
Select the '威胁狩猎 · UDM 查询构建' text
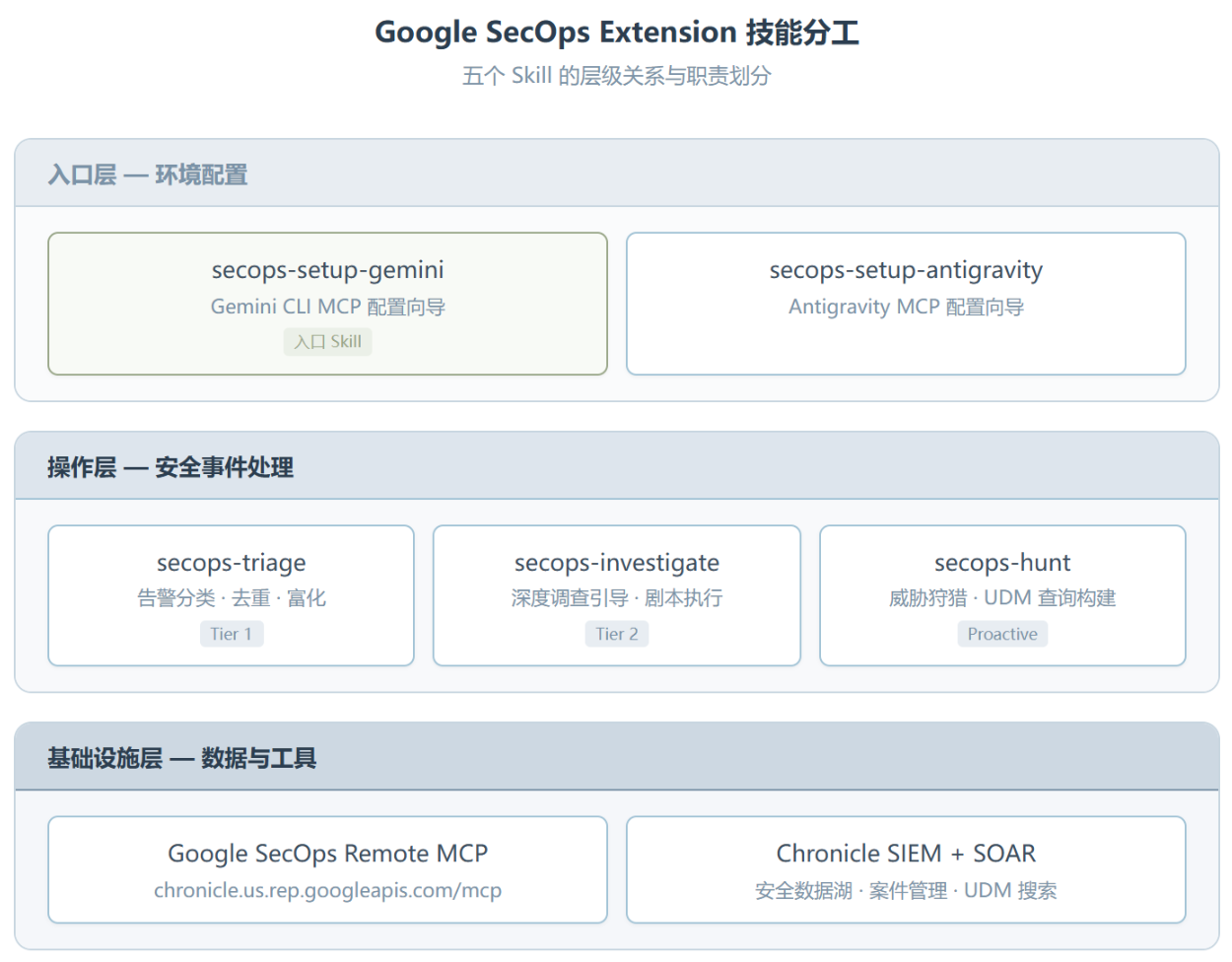coord(1002,598)
